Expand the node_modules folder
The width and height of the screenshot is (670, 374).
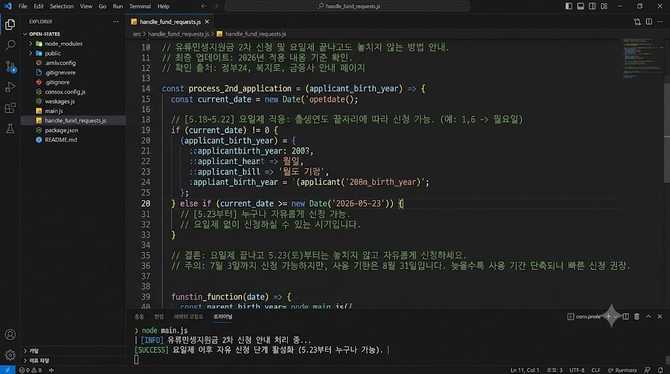[30, 44]
